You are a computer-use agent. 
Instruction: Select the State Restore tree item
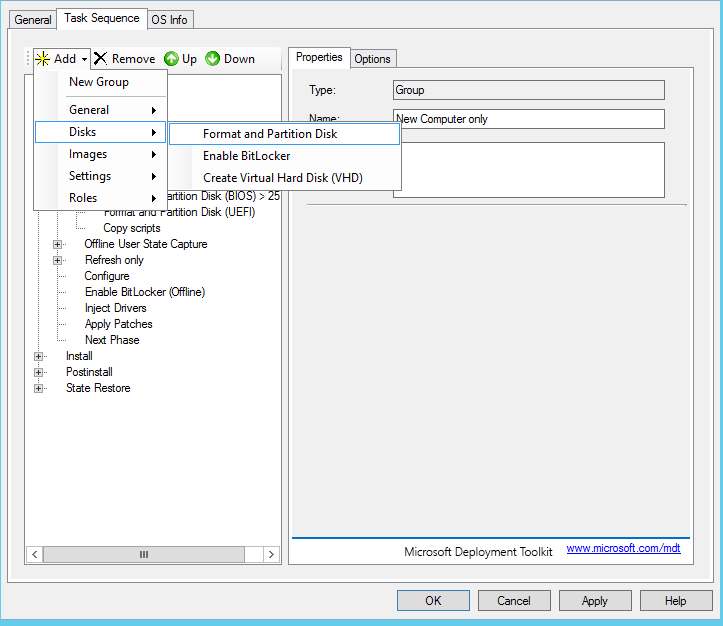[98, 388]
